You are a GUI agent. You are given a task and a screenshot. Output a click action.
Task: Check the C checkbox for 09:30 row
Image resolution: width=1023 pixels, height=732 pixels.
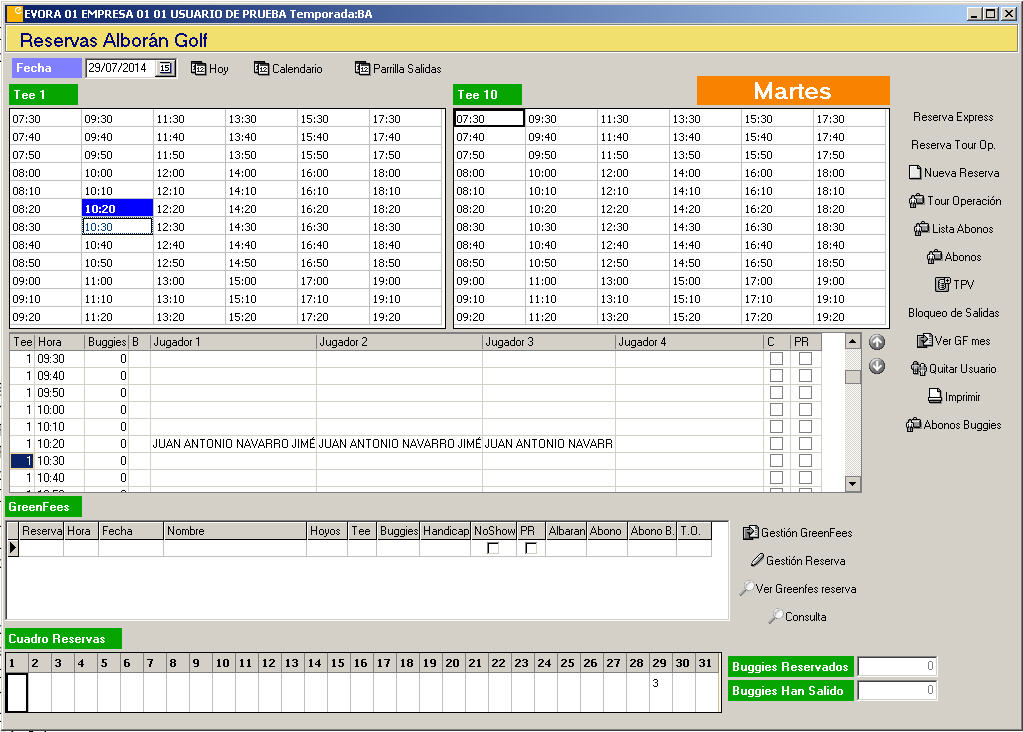pos(776,359)
